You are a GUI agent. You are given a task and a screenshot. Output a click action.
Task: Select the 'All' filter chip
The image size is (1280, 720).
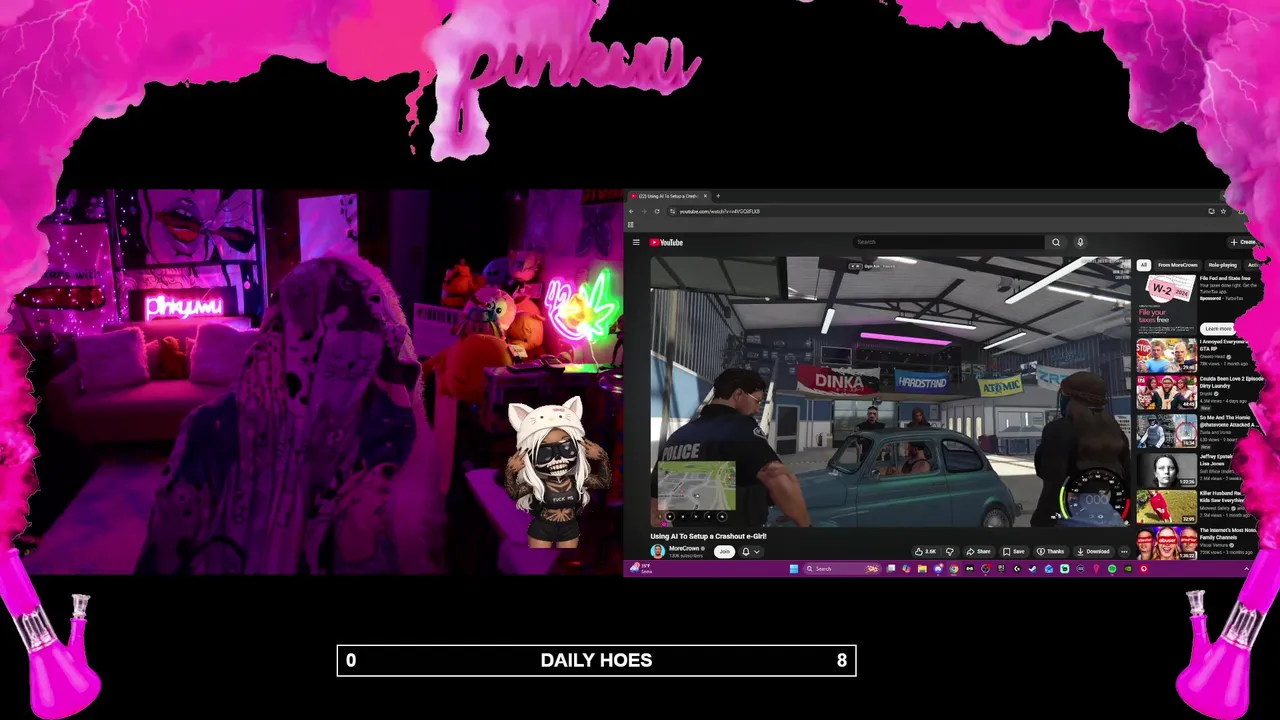(1143, 265)
